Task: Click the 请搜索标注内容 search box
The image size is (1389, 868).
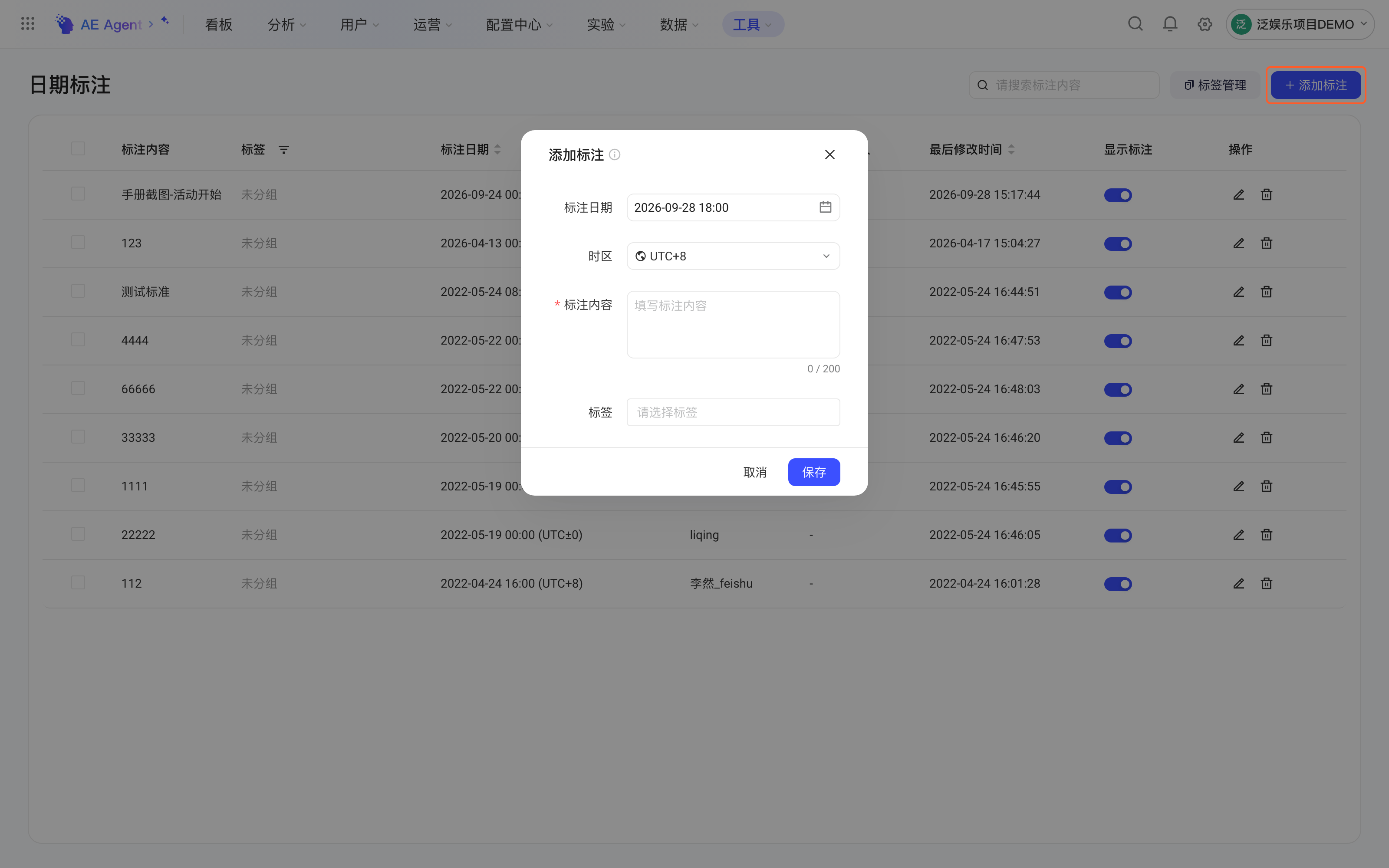Action: click(x=1064, y=85)
